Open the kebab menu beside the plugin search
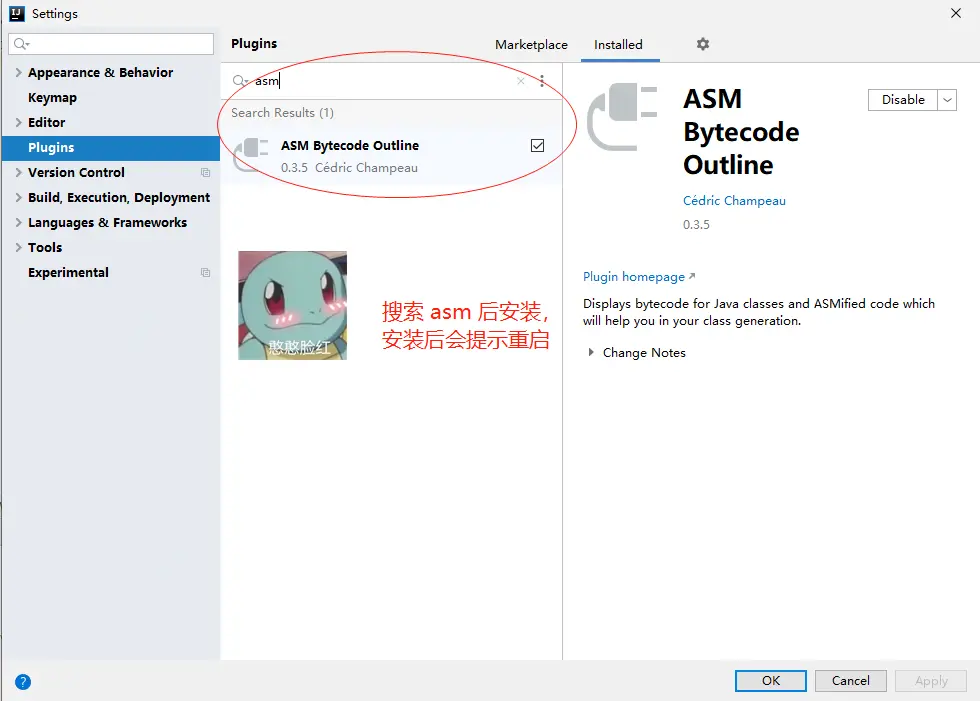 click(x=541, y=80)
